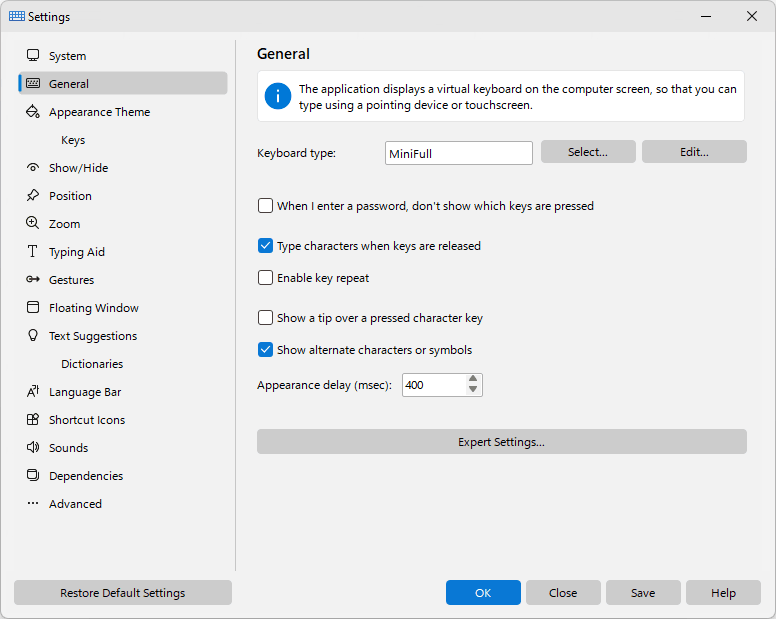Screen dimensions: 776x619
Task: Click the Floating Window icon
Action: (x=33, y=307)
